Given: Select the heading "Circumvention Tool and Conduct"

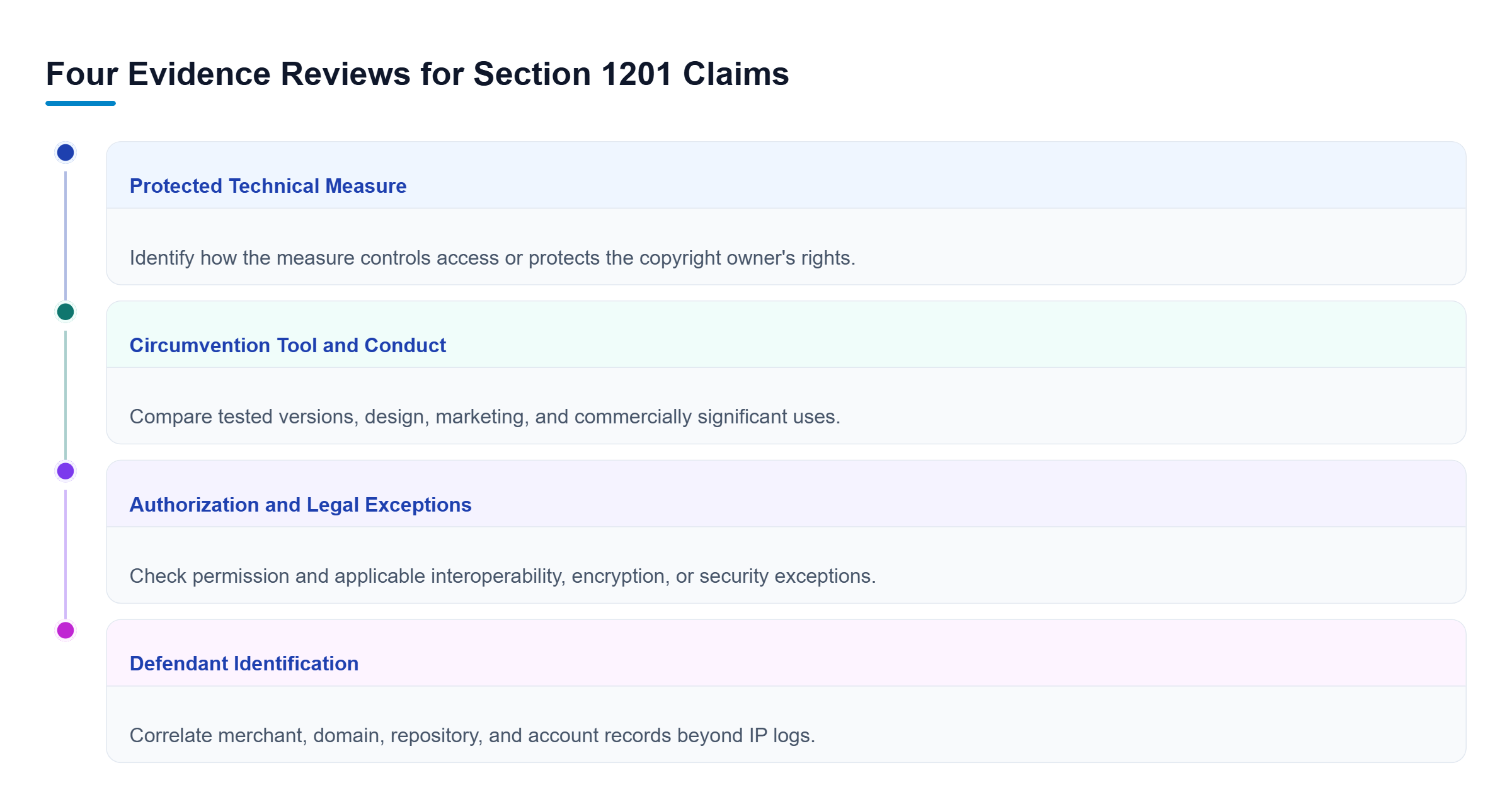Looking at the screenshot, I should click(x=287, y=345).
